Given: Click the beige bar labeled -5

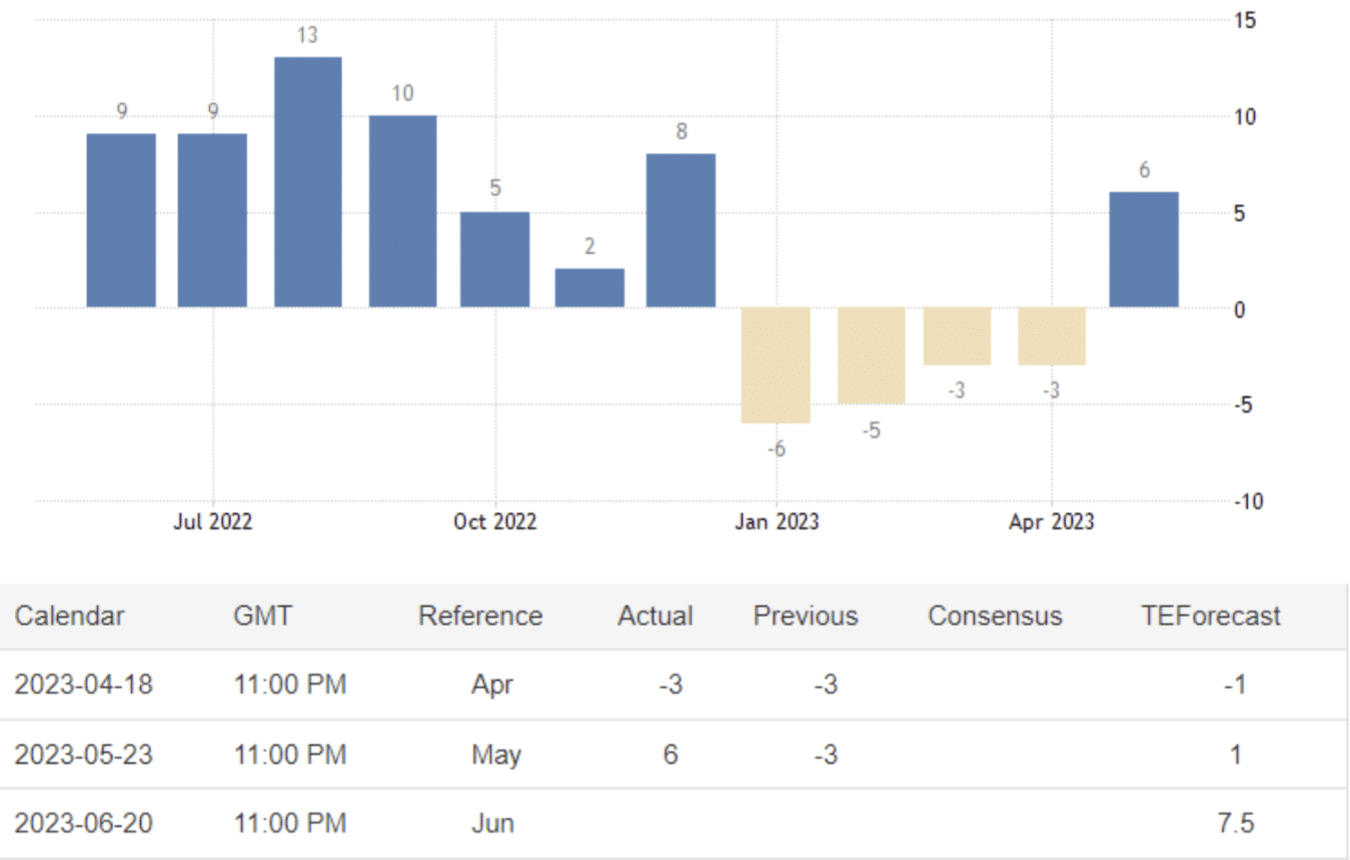Looking at the screenshot, I should coord(871,355).
